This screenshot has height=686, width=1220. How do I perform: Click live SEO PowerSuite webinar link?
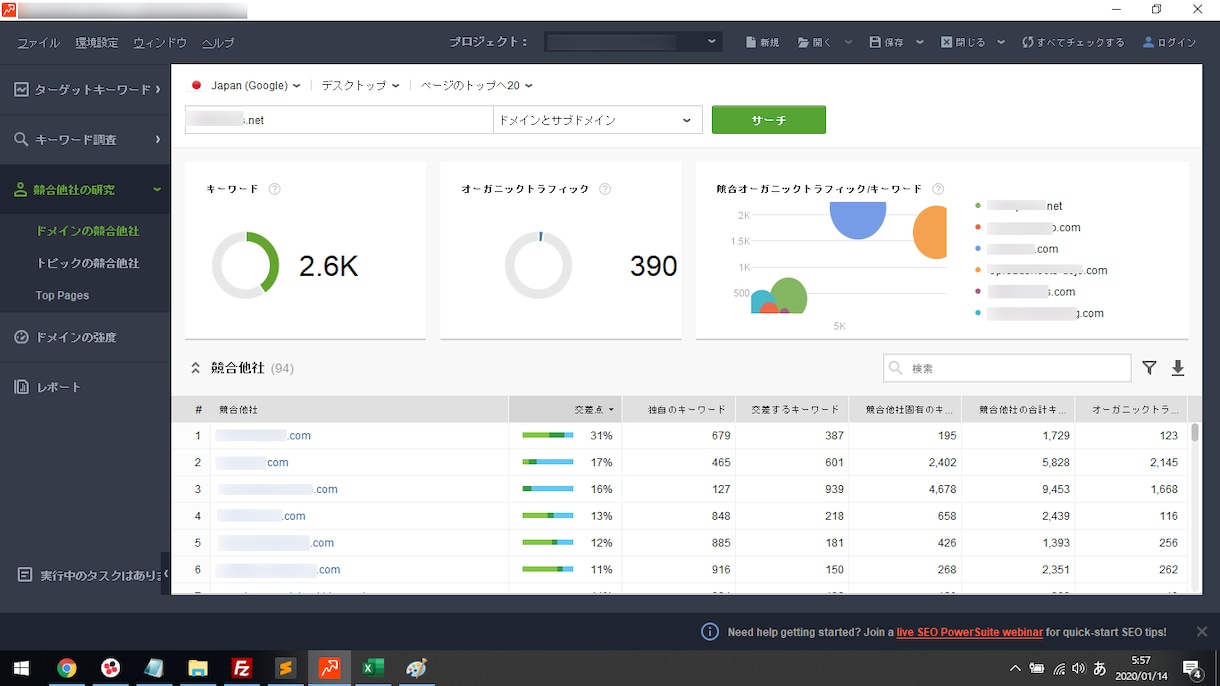click(969, 632)
